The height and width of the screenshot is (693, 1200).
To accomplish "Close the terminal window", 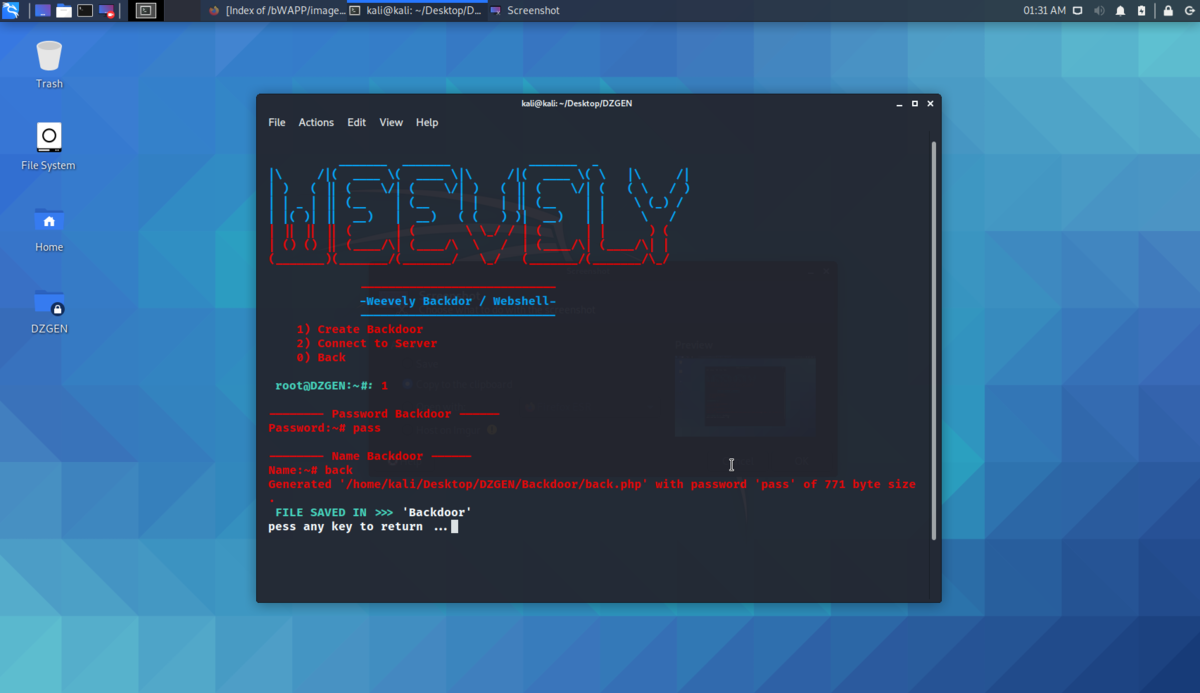I will click(930, 103).
